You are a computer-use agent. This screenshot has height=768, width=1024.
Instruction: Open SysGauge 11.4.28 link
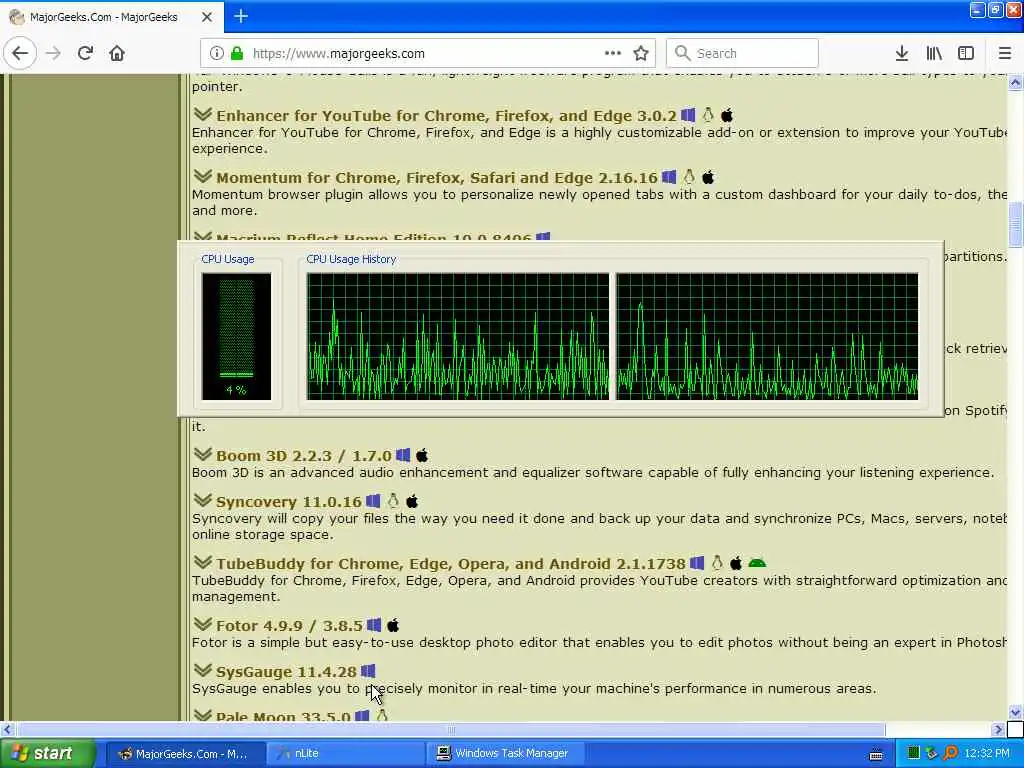286,672
